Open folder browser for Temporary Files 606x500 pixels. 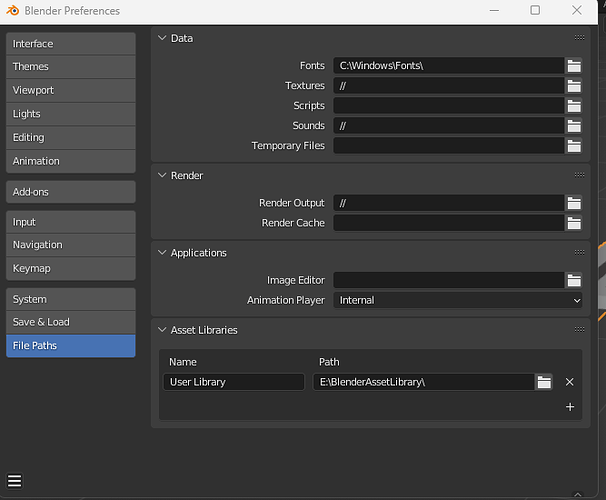tap(574, 146)
